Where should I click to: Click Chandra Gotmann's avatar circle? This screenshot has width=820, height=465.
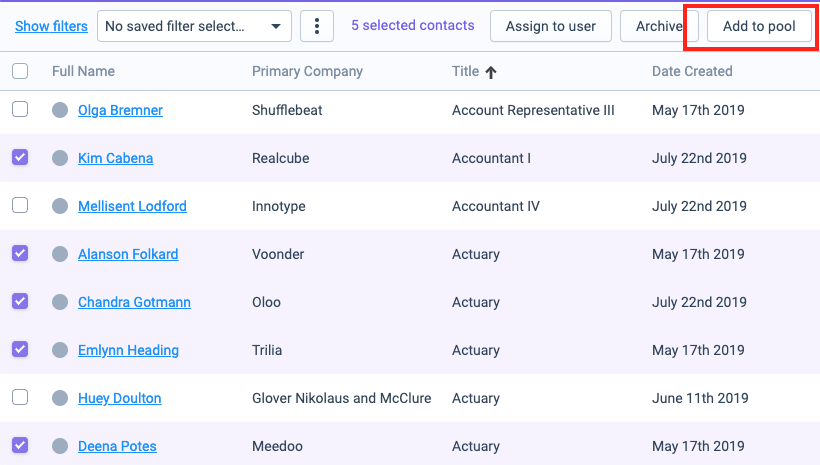click(60, 302)
